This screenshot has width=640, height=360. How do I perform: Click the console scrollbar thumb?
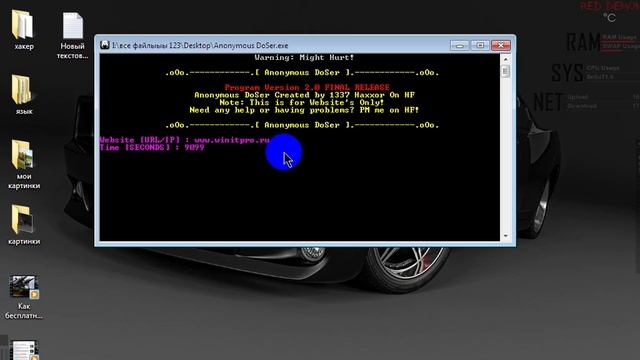pyautogui.click(x=506, y=71)
